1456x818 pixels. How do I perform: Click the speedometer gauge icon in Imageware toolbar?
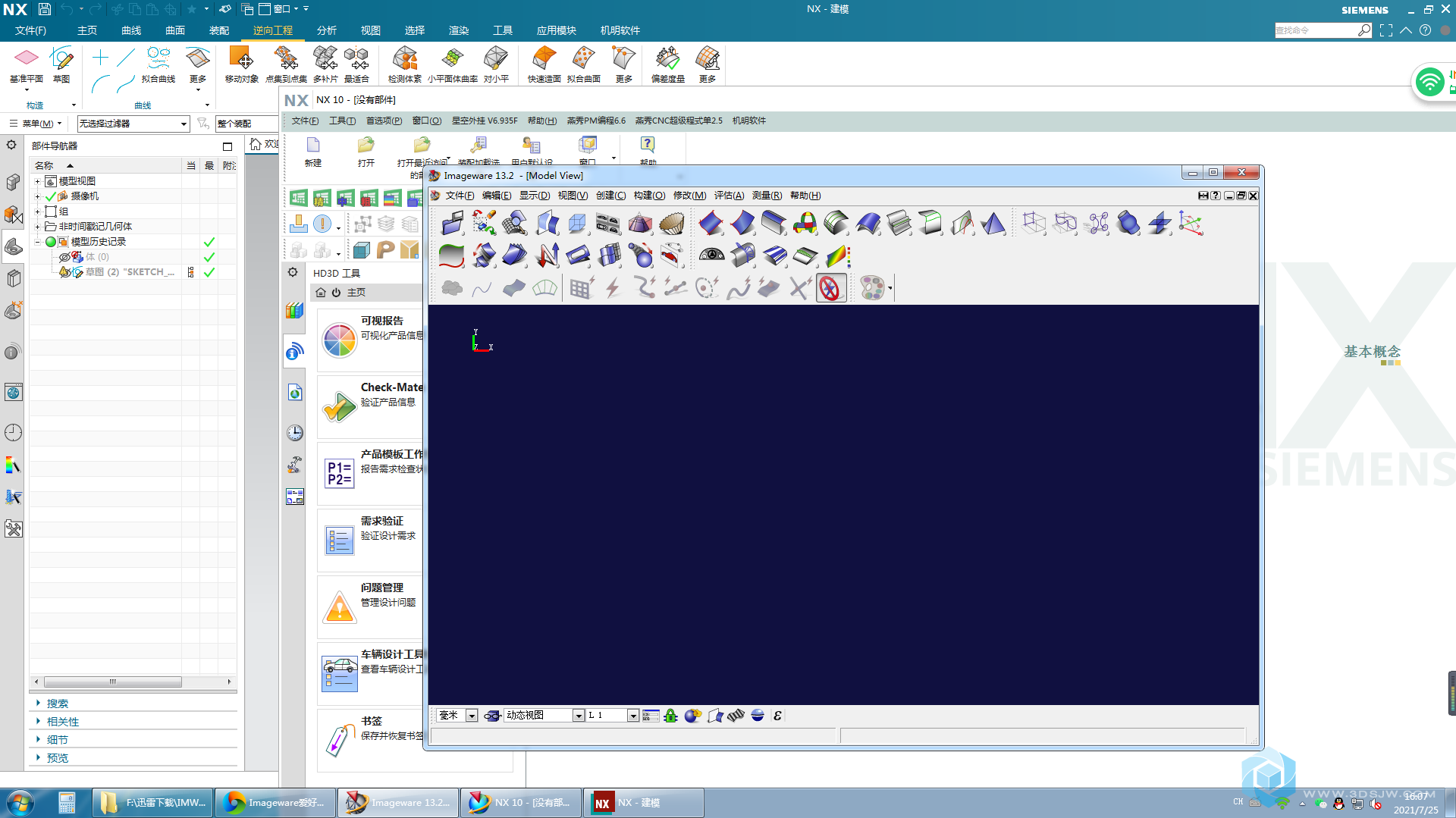tap(711, 255)
